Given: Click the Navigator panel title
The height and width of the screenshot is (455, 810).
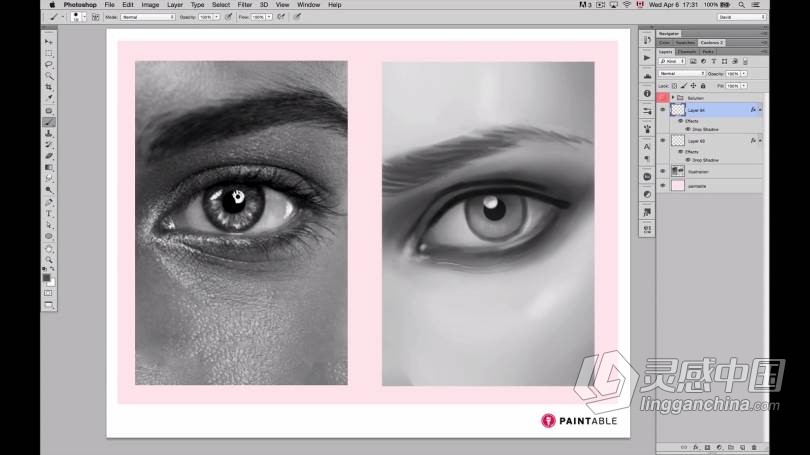Looking at the screenshot, I should pos(669,33).
